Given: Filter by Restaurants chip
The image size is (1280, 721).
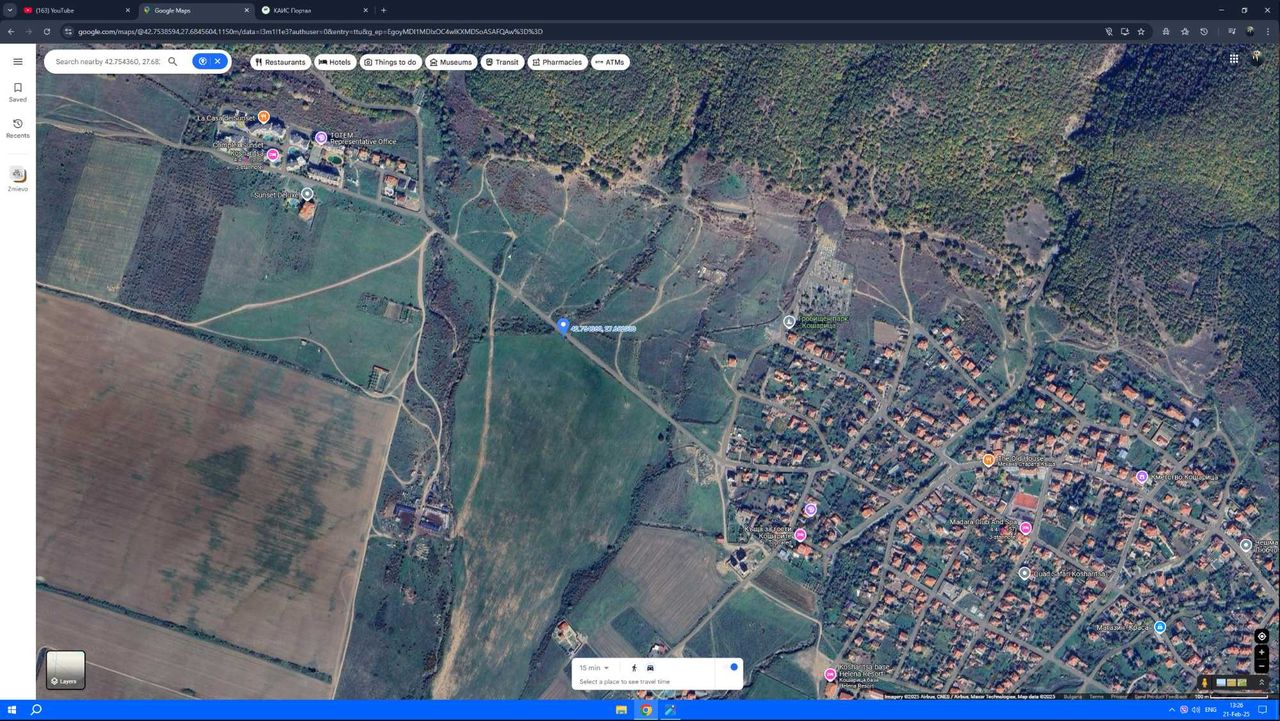Looking at the screenshot, I should click(279, 62).
